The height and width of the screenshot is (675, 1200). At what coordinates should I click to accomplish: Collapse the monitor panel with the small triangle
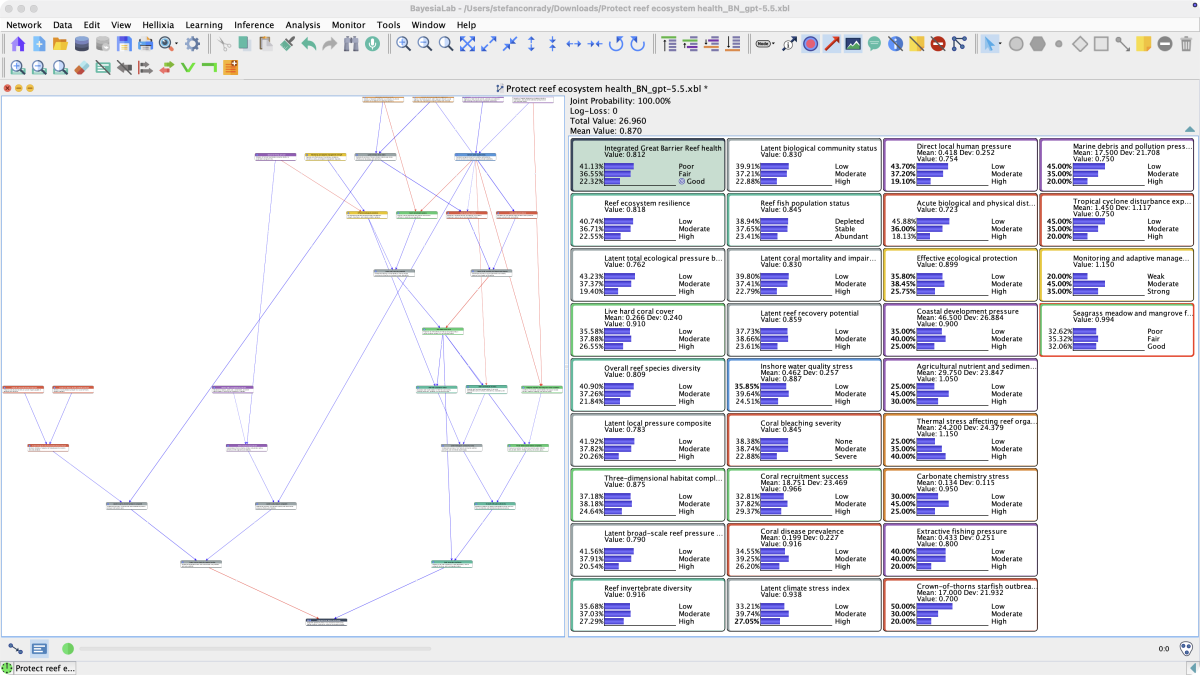pos(1189,129)
